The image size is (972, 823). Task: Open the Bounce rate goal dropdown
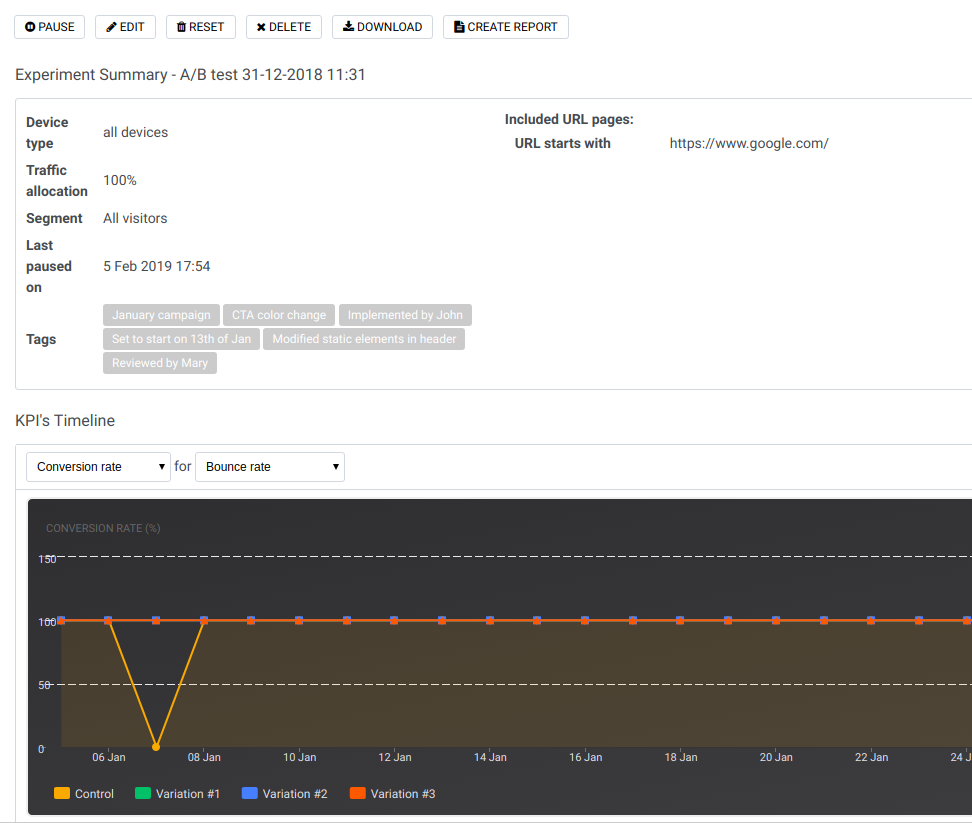(x=270, y=467)
